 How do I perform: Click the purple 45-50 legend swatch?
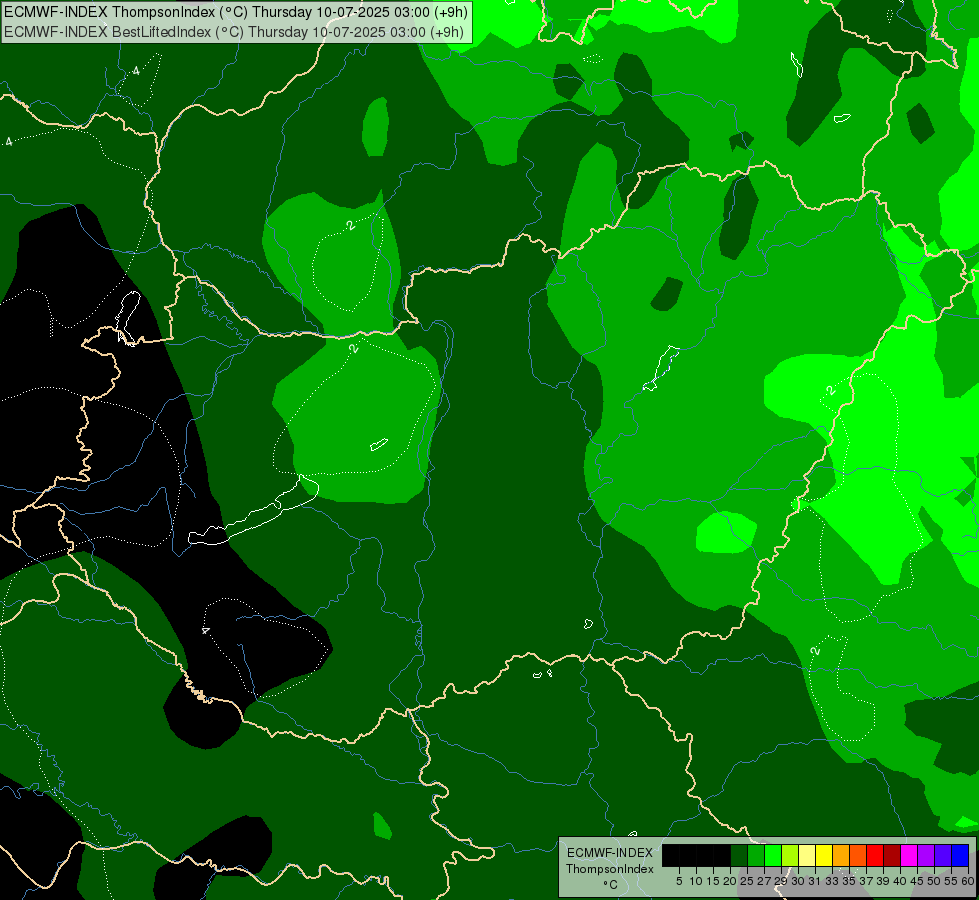point(926,855)
